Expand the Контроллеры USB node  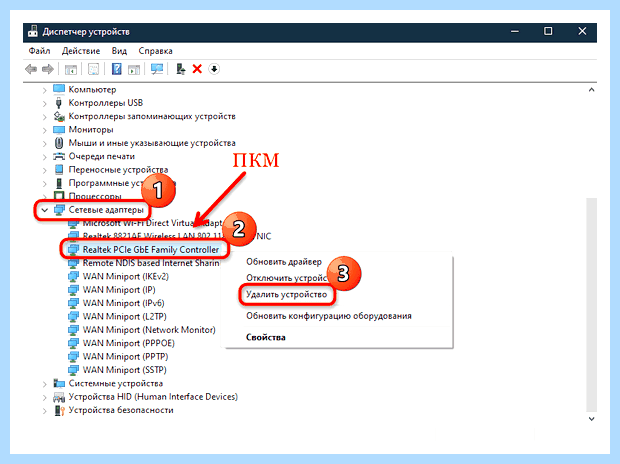45,103
